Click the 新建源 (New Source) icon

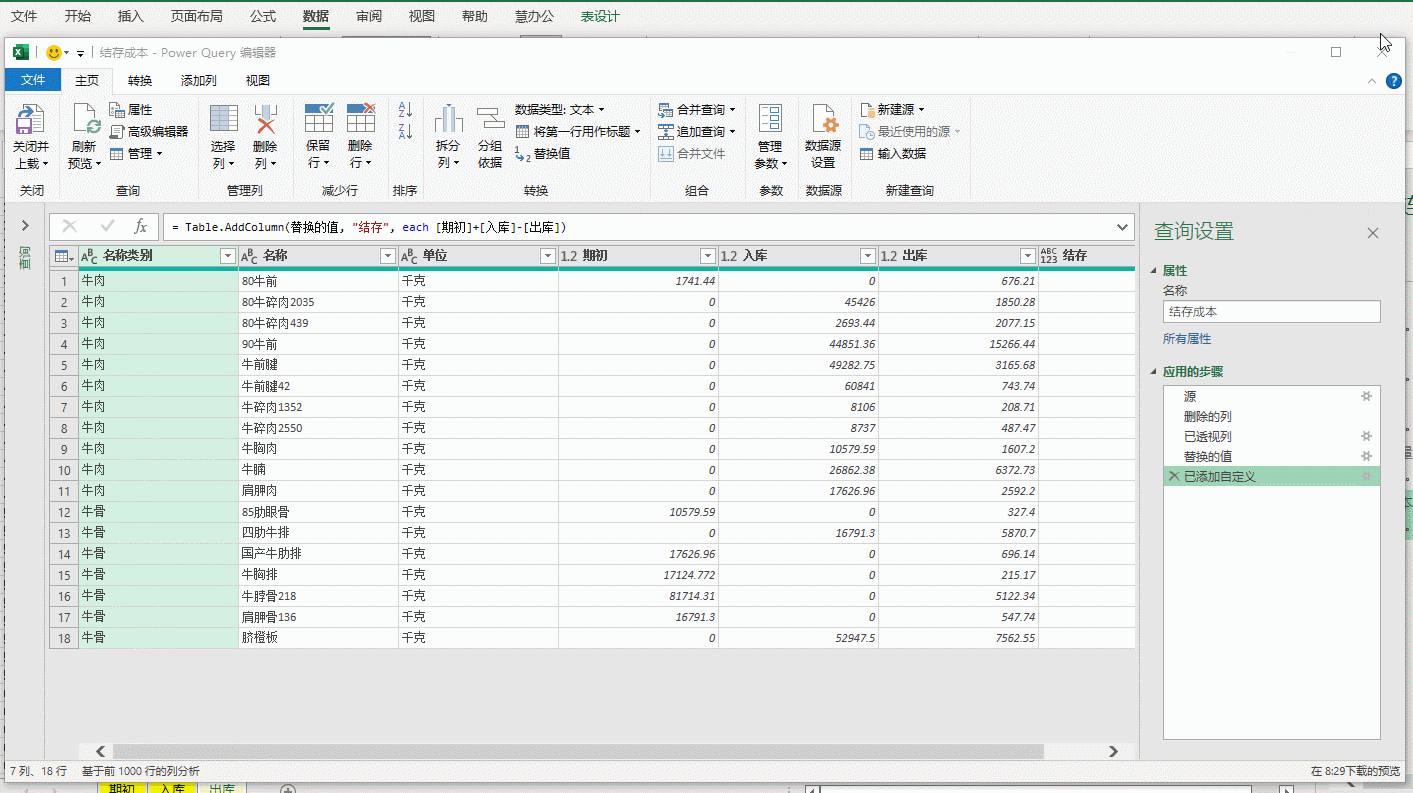coord(868,110)
